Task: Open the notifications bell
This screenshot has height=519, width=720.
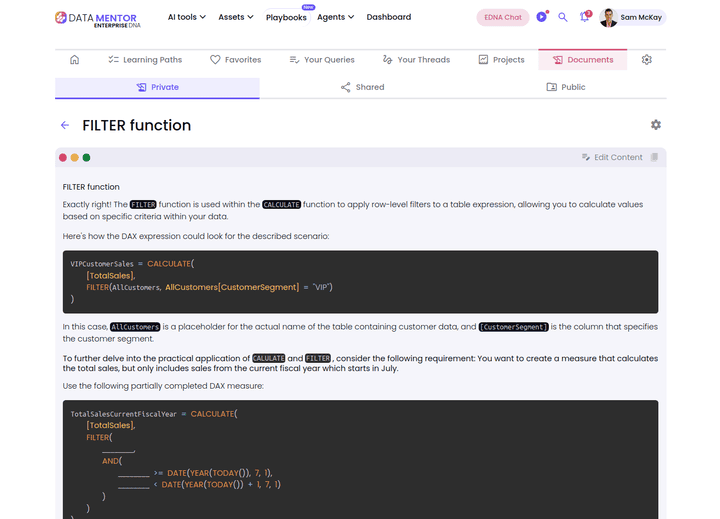Action: point(585,17)
